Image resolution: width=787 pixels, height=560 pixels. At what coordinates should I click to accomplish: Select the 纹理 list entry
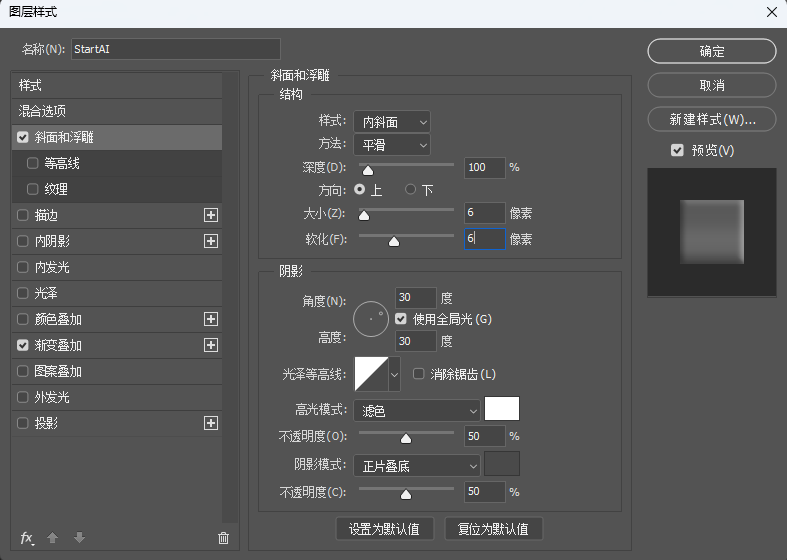pyautogui.click(x=117, y=189)
